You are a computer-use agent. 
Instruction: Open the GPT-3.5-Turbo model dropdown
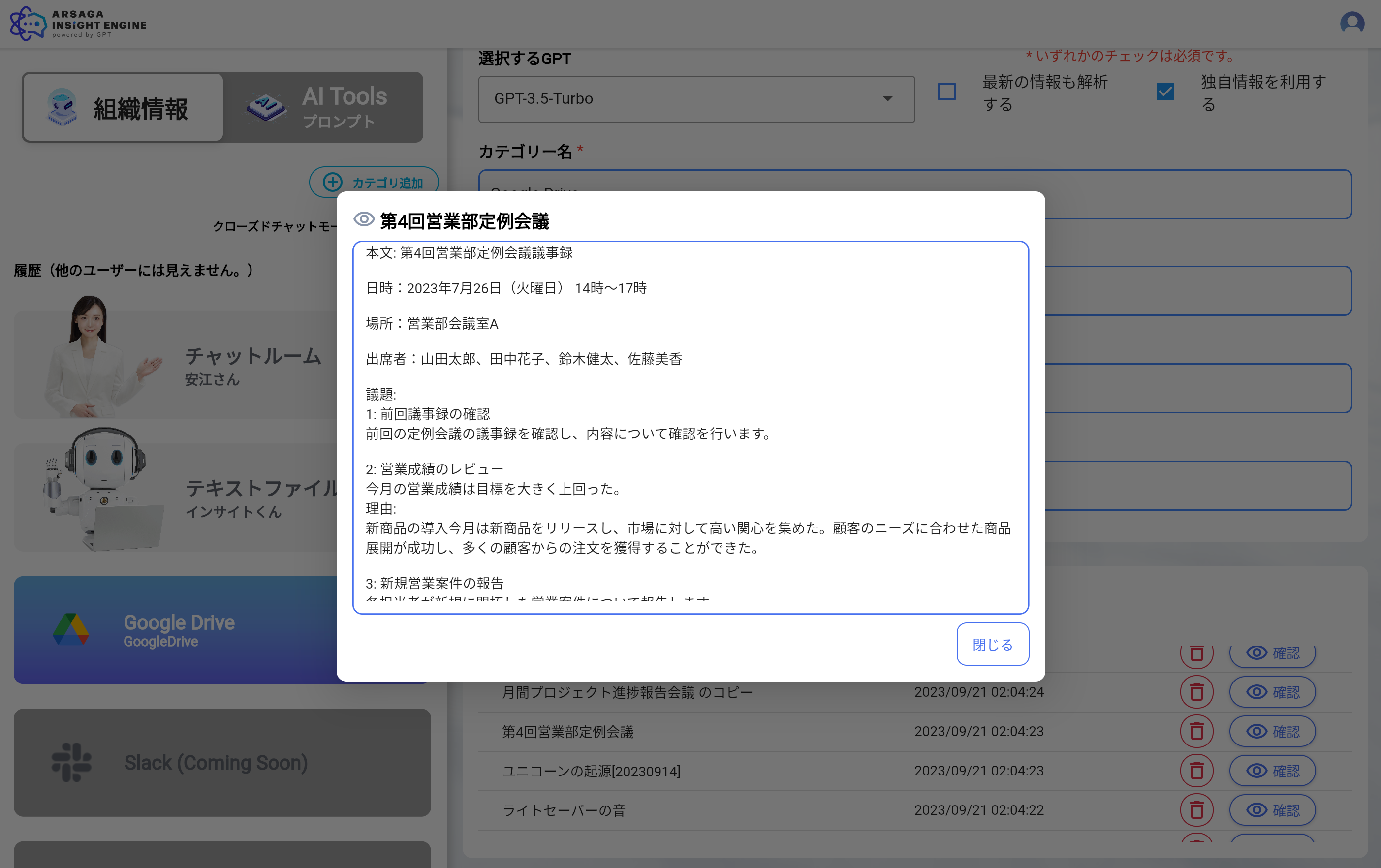695,99
